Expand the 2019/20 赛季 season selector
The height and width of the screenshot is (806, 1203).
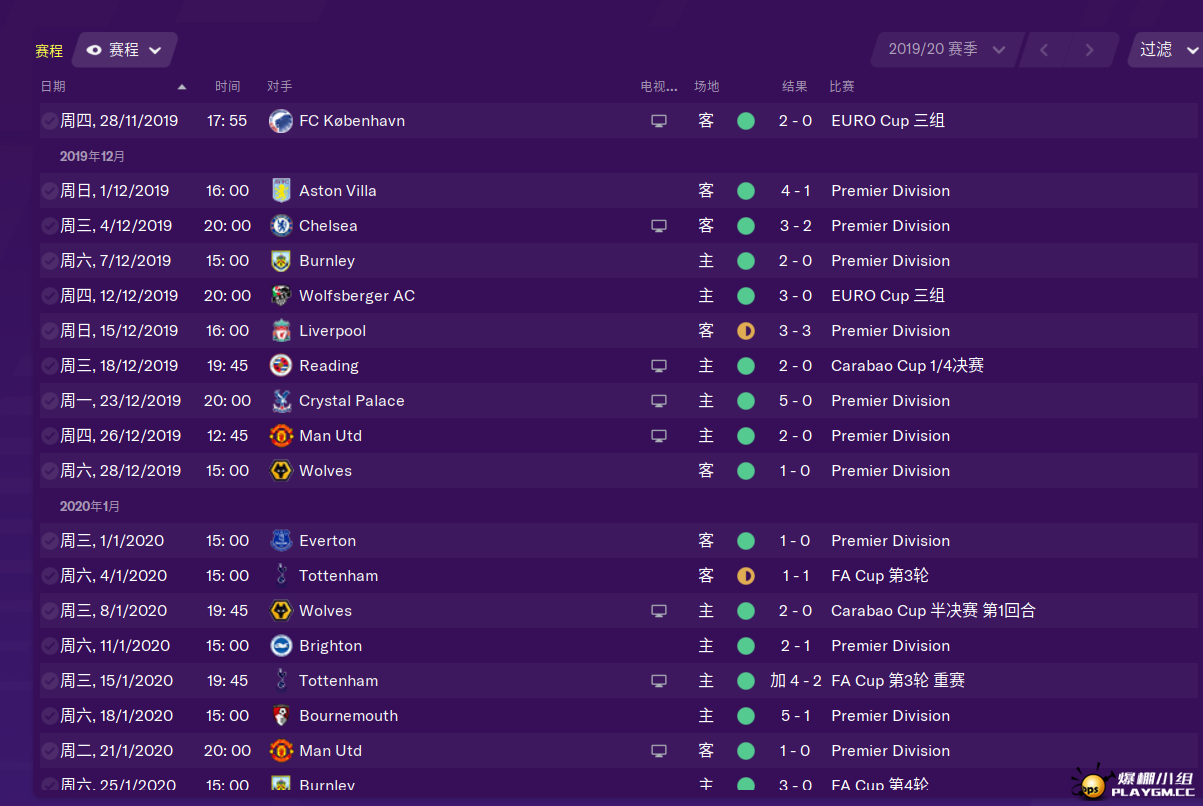click(947, 49)
